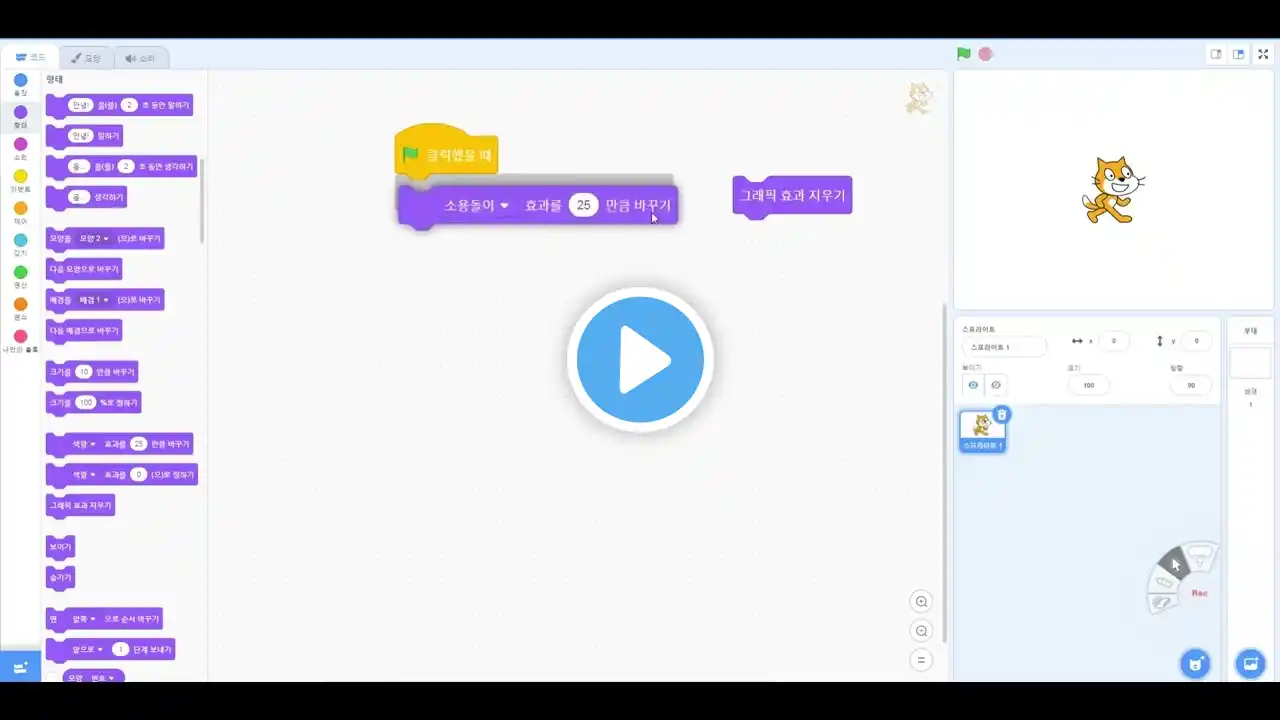Enter full screen stage mode
This screenshot has height=720, width=1280.
click(1263, 54)
